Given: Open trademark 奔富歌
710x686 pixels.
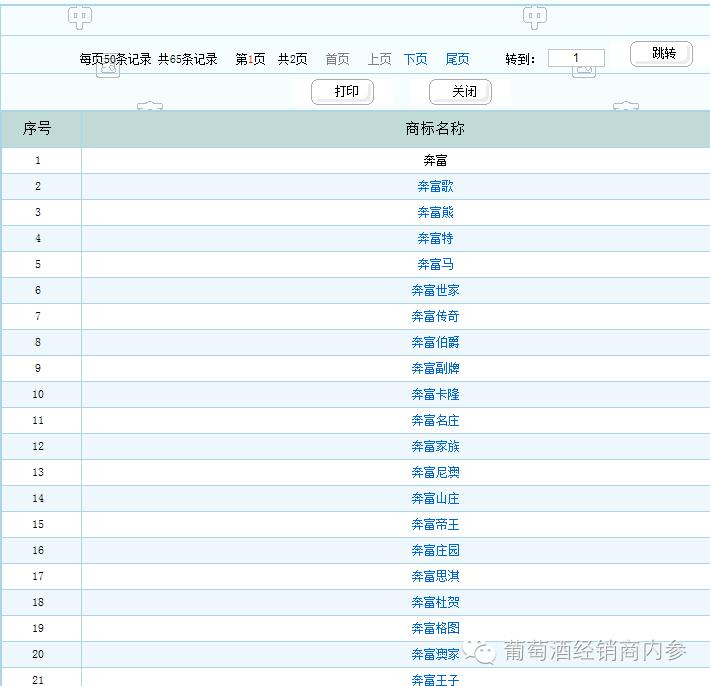Looking at the screenshot, I should point(435,187).
